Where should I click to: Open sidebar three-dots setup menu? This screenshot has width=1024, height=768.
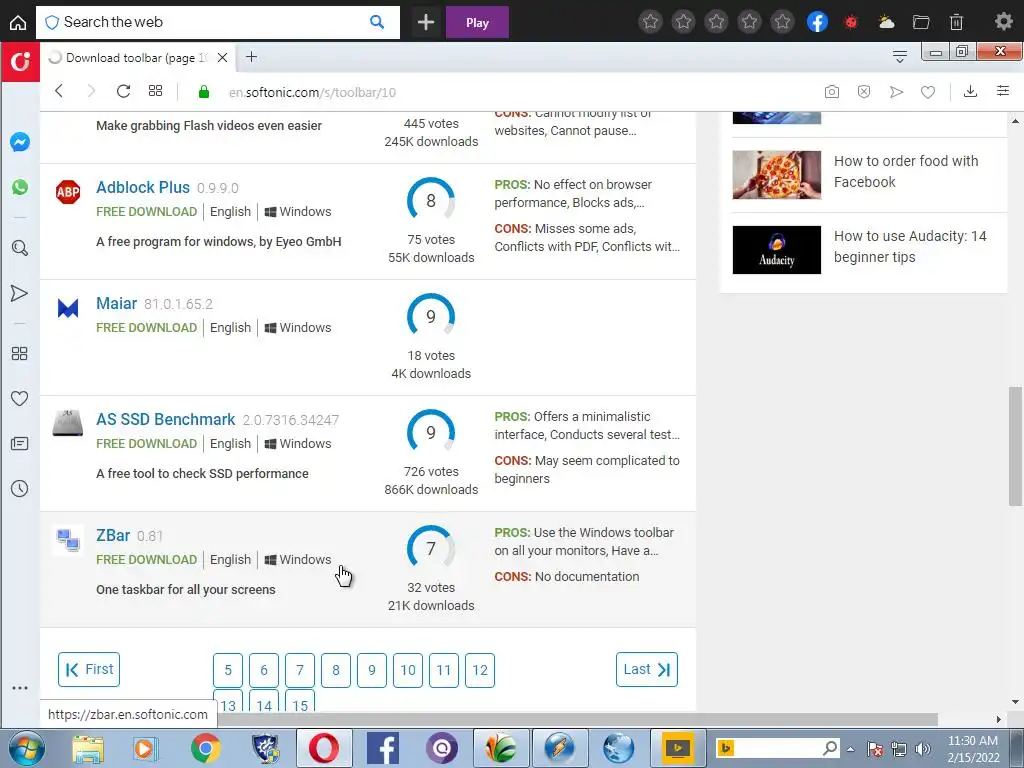pos(20,688)
